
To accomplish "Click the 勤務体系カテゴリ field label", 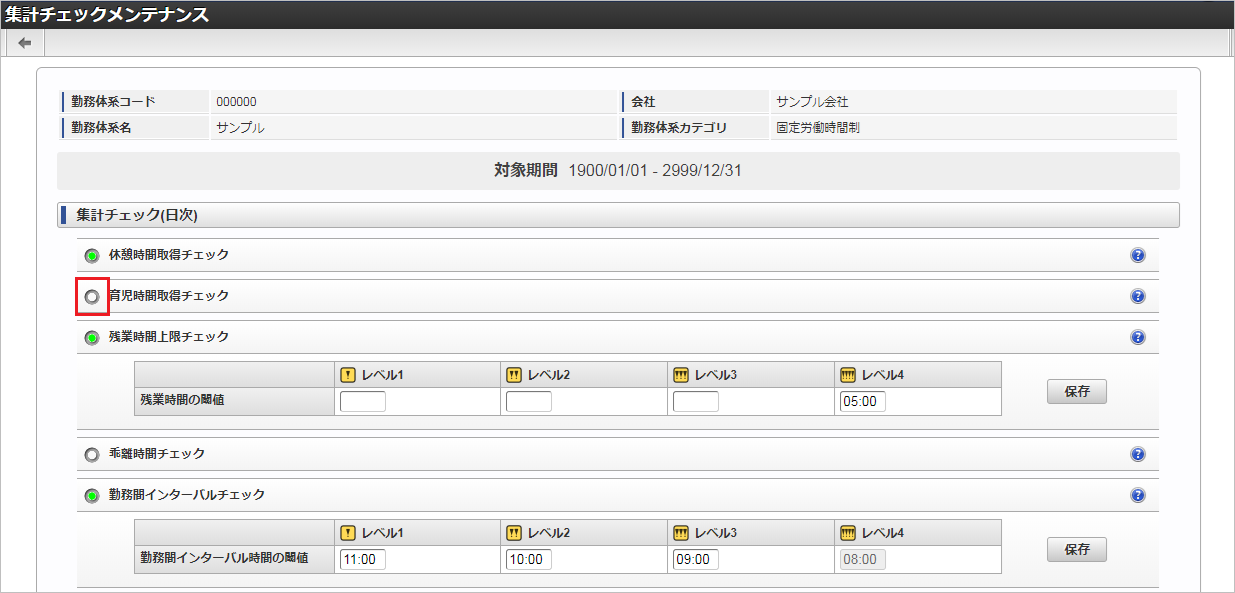I will click(x=679, y=128).
